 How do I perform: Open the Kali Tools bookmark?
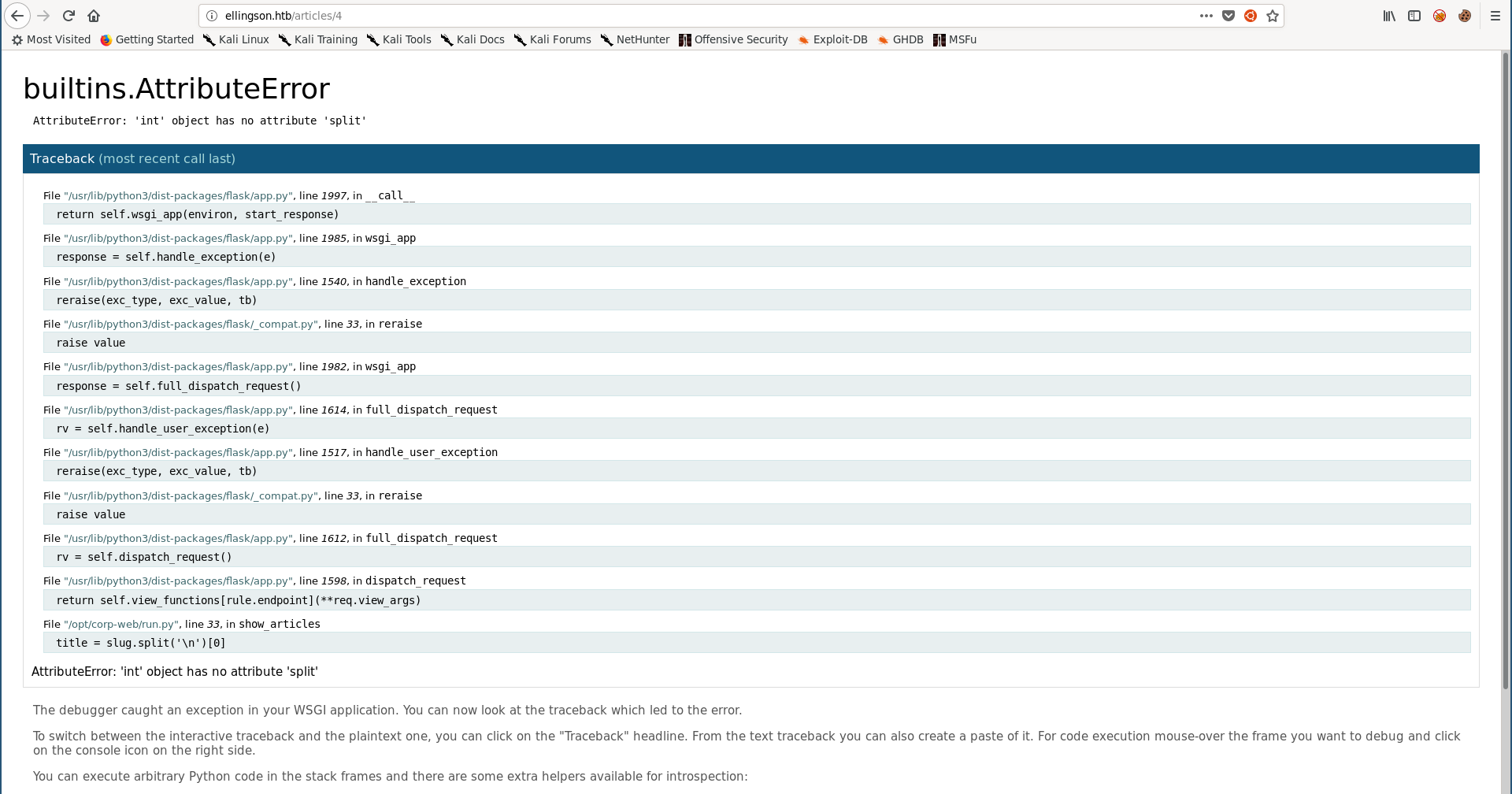tap(399, 39)
